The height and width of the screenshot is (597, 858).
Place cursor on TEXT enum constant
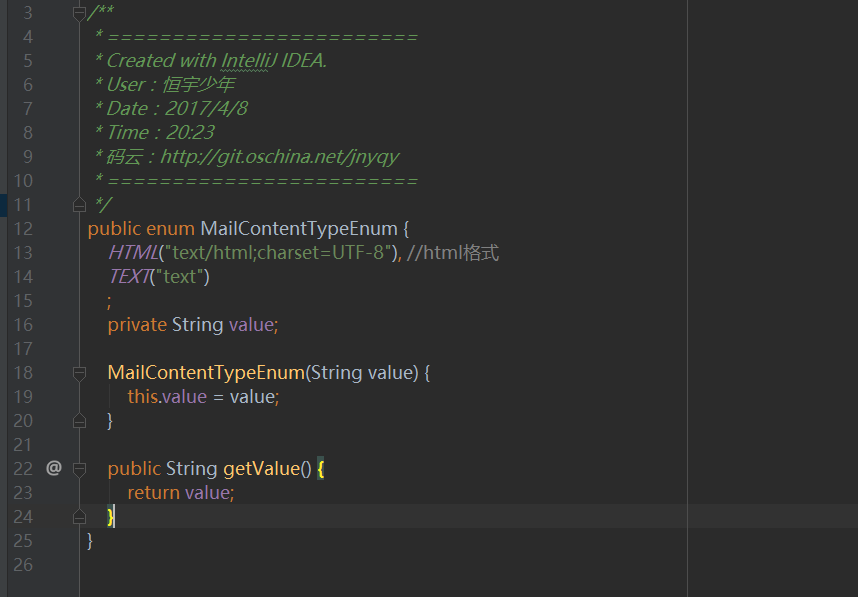tap(129, 277)
